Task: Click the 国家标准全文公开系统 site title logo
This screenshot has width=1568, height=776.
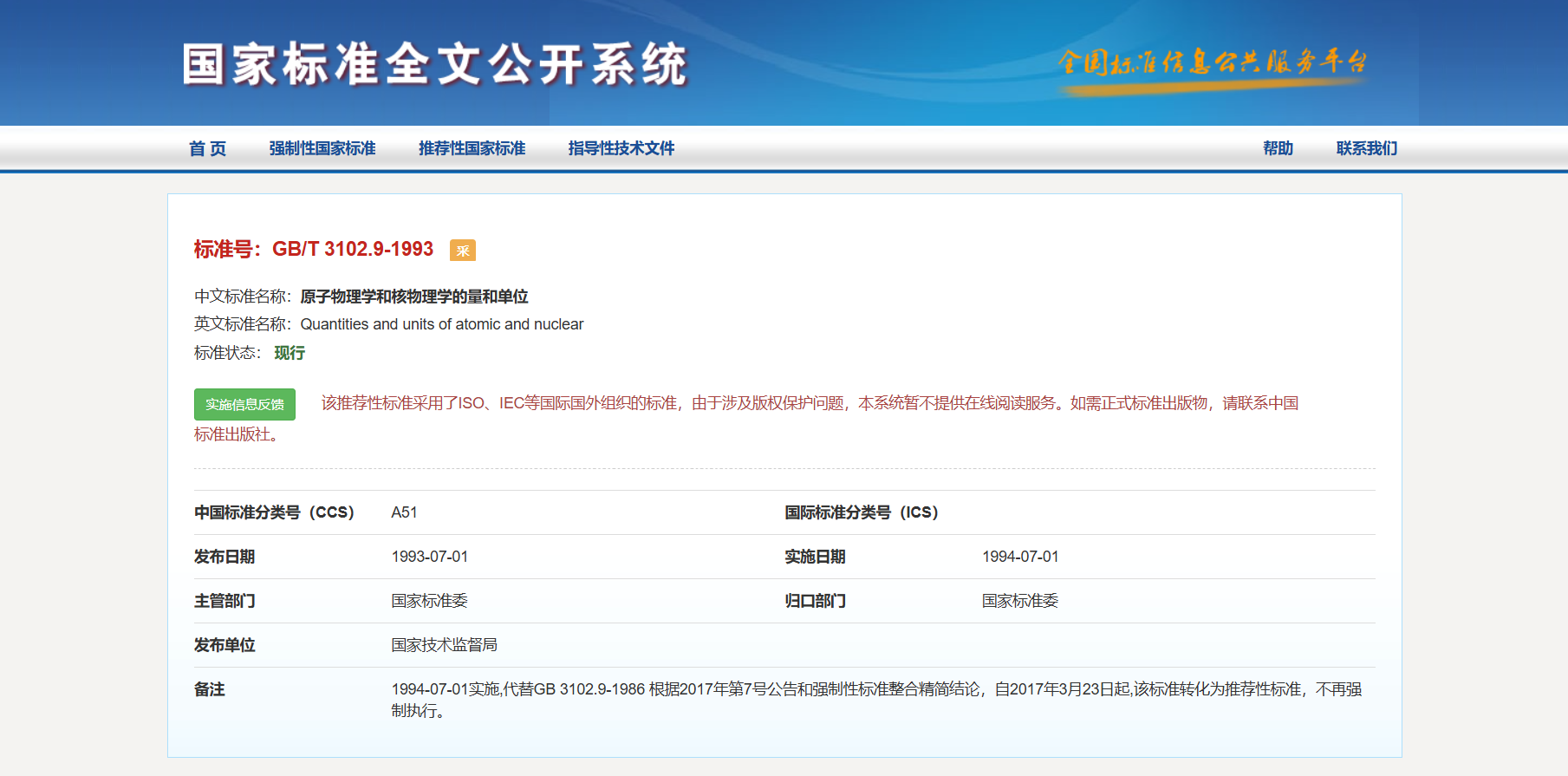Action: point(434,65)
